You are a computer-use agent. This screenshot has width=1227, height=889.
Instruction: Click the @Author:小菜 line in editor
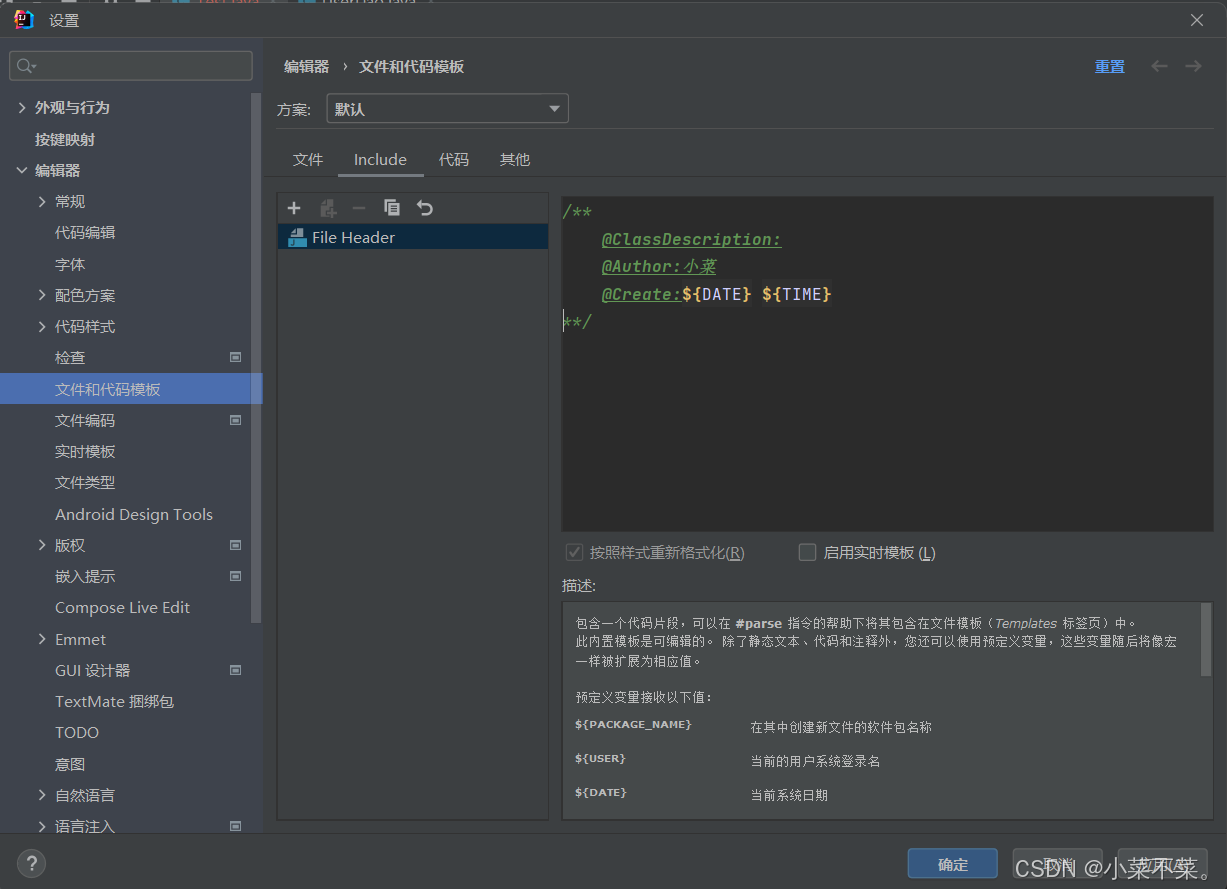[x=659, y=267]
